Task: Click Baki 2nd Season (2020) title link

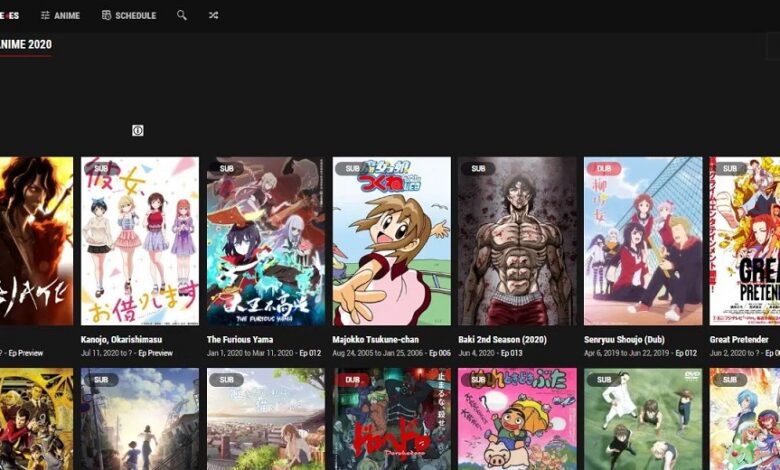Action: [502, 340]
